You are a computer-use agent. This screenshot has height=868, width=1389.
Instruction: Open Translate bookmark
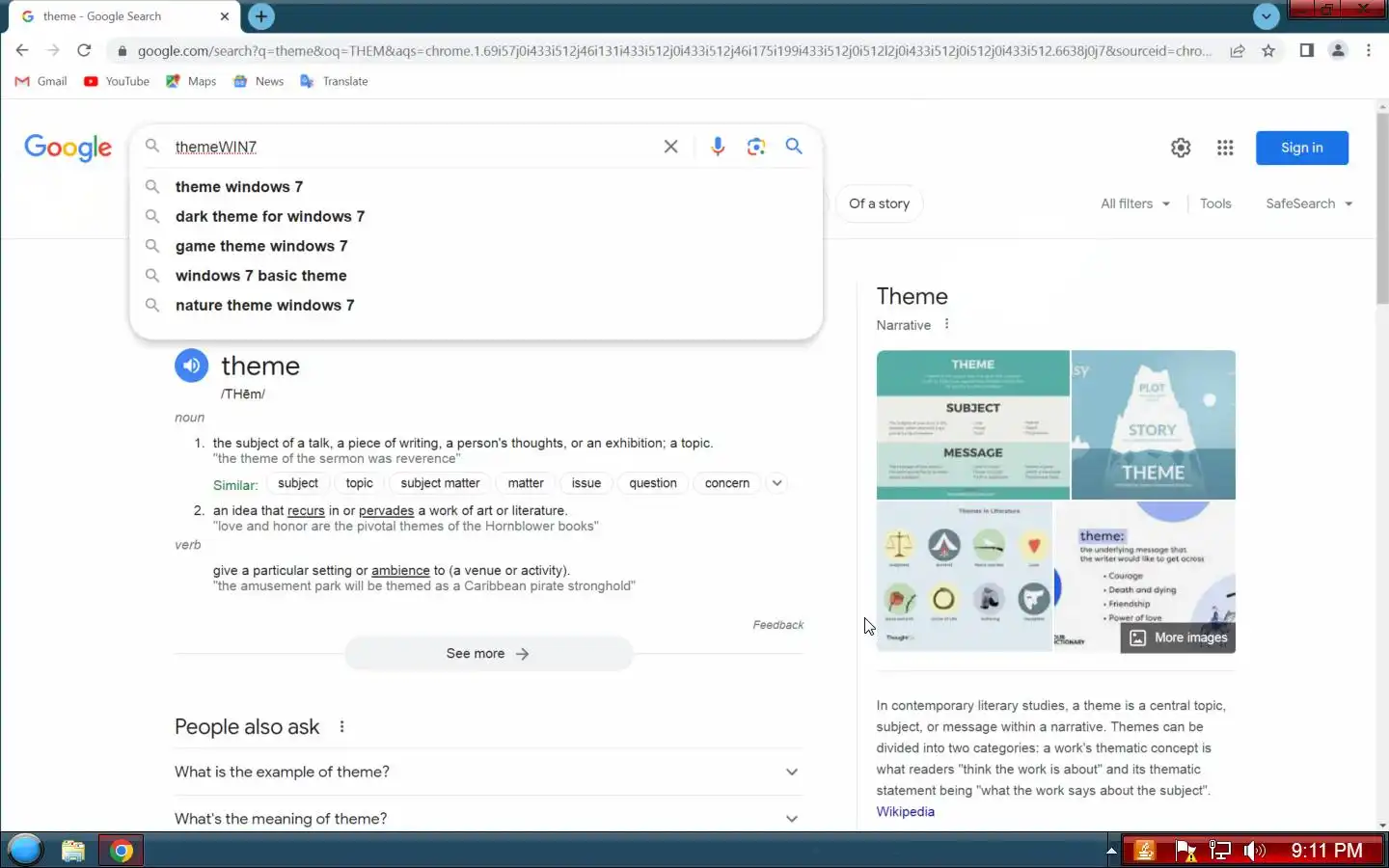point(334,81)
